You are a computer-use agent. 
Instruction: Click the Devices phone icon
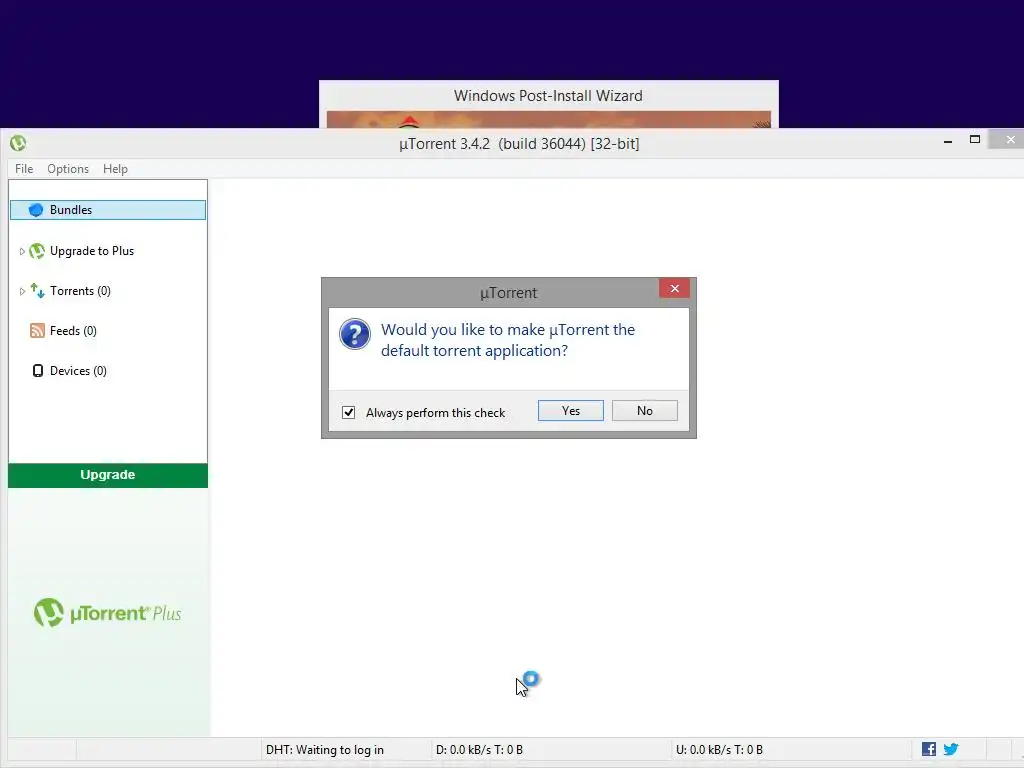tap(38, 371)
